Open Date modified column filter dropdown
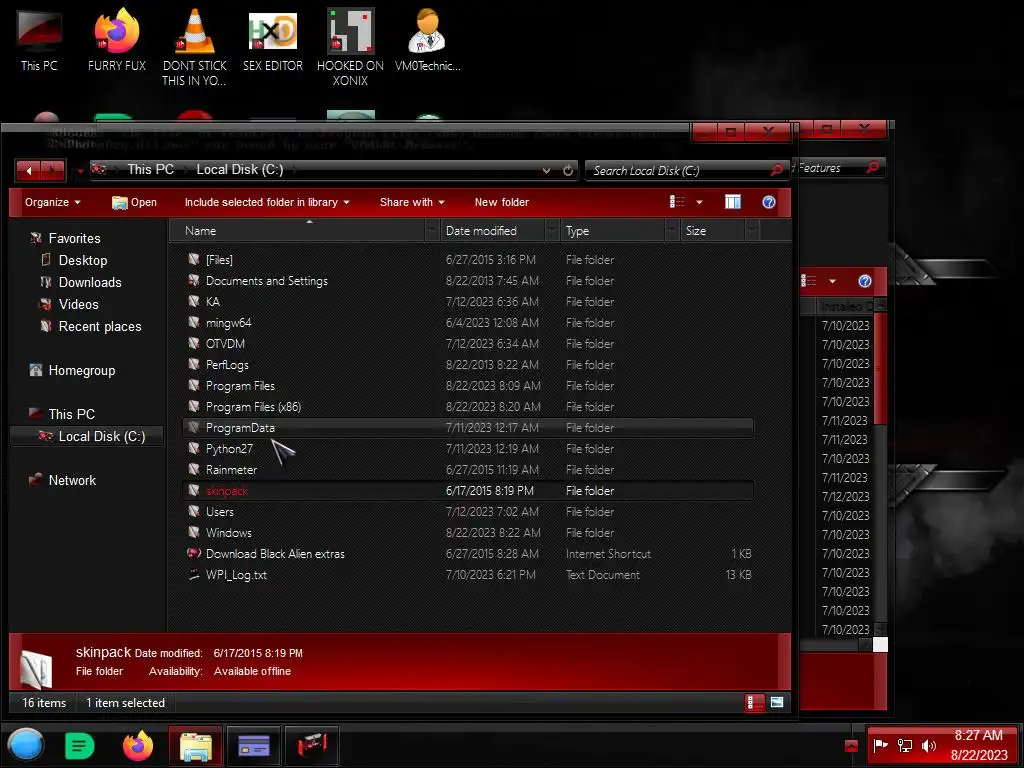The height and width of the screenshot is (768, 1024). 552,231
